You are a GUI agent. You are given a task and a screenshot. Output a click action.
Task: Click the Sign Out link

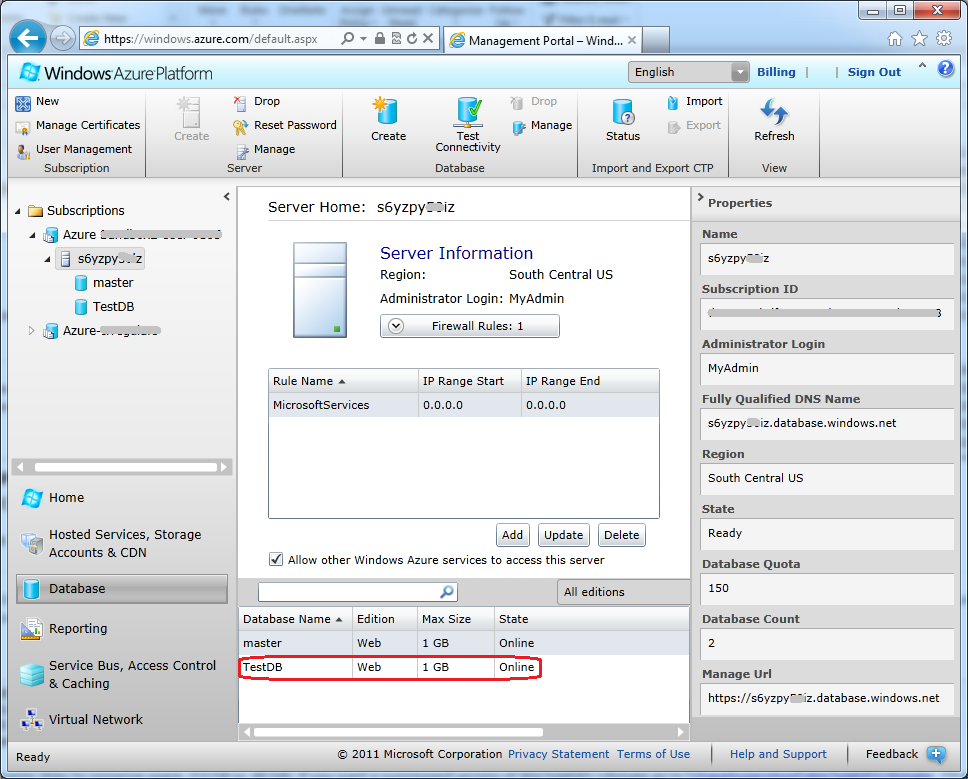pos(874,72)
